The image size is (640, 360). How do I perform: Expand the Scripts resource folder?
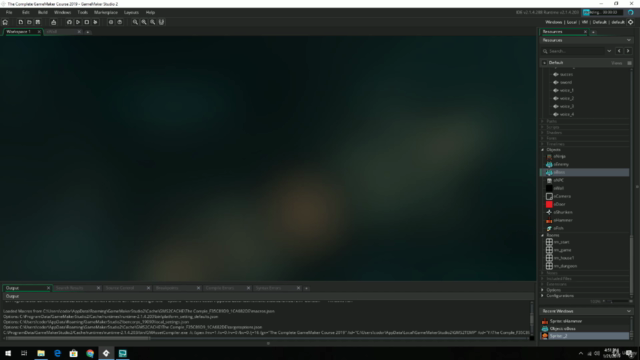(x=542, y=127)
